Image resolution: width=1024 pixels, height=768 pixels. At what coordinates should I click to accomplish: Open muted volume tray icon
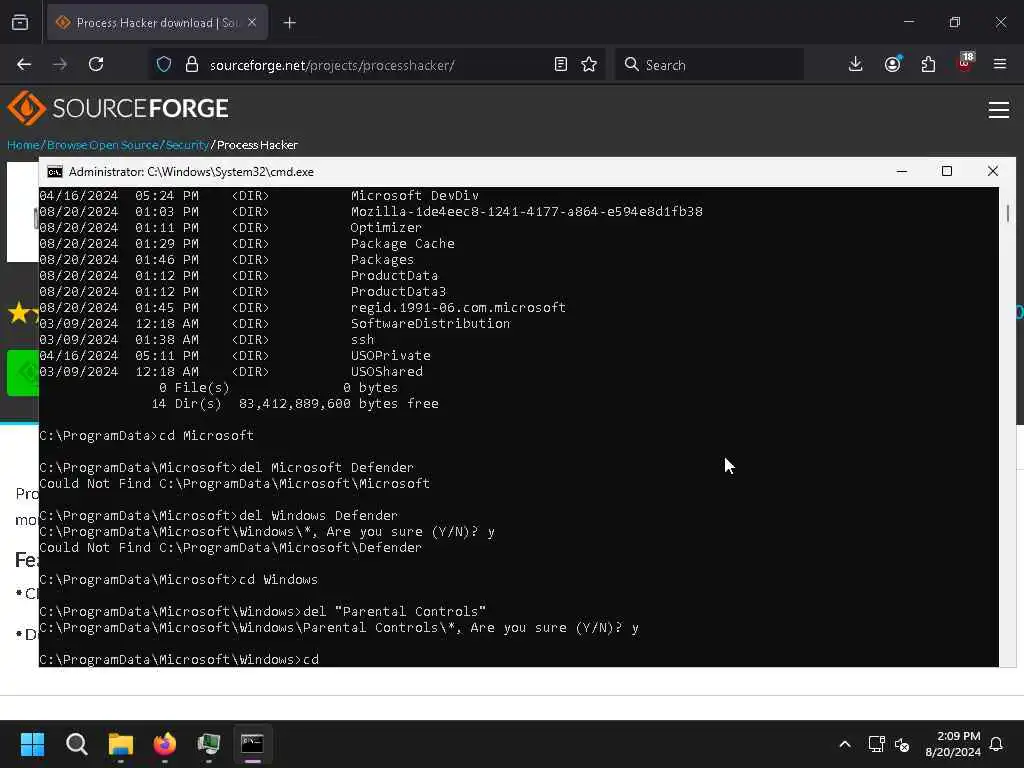tap(902, 744)
